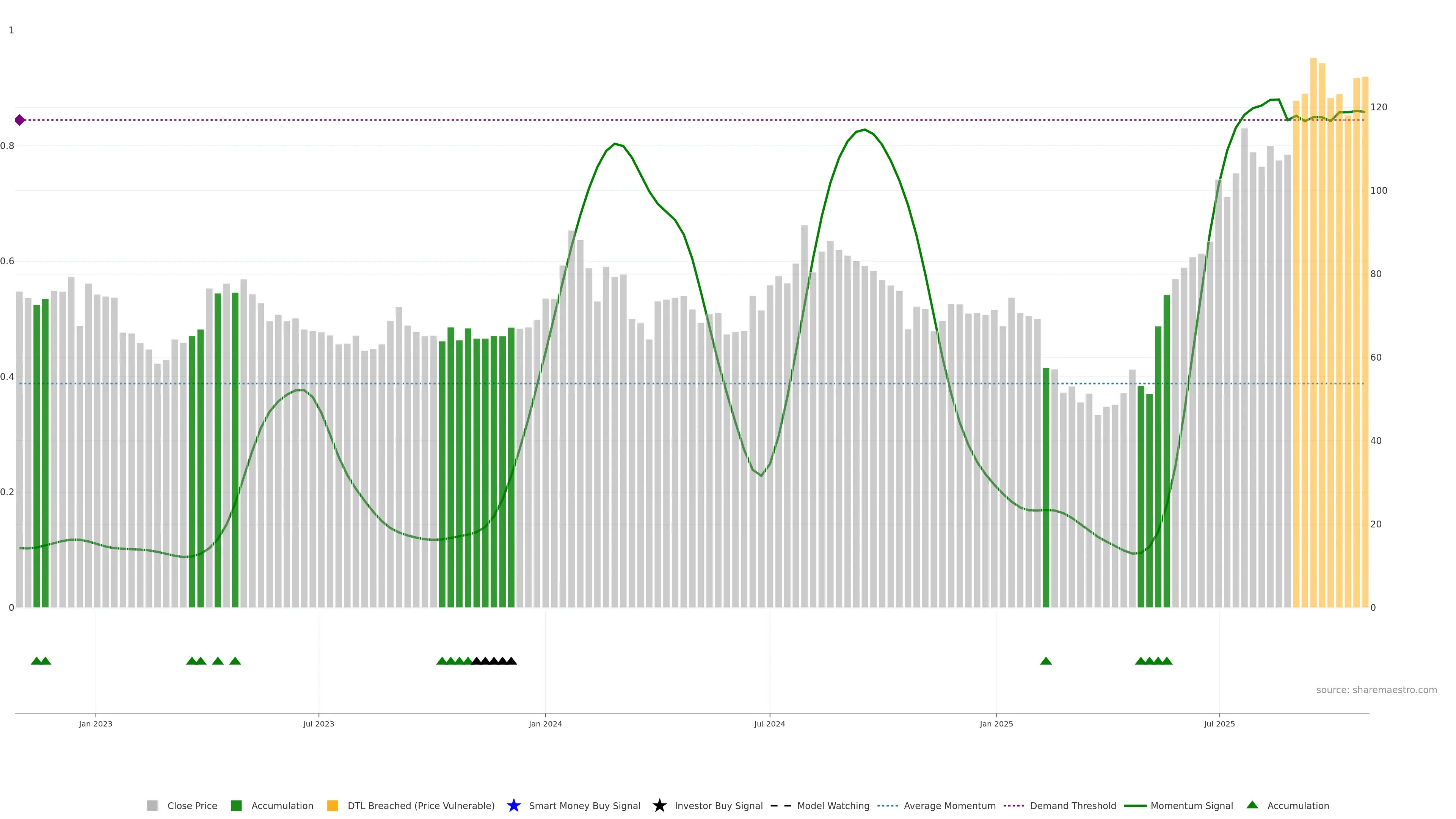Click the green Accumulation legend square
The width and height of the screenshot is (1456, 819).
point(236,805)
